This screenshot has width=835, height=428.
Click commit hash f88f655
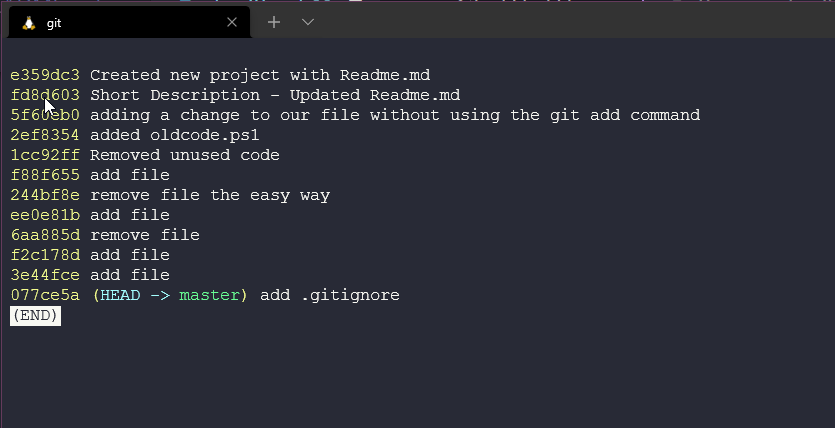(x=45, y=175)
